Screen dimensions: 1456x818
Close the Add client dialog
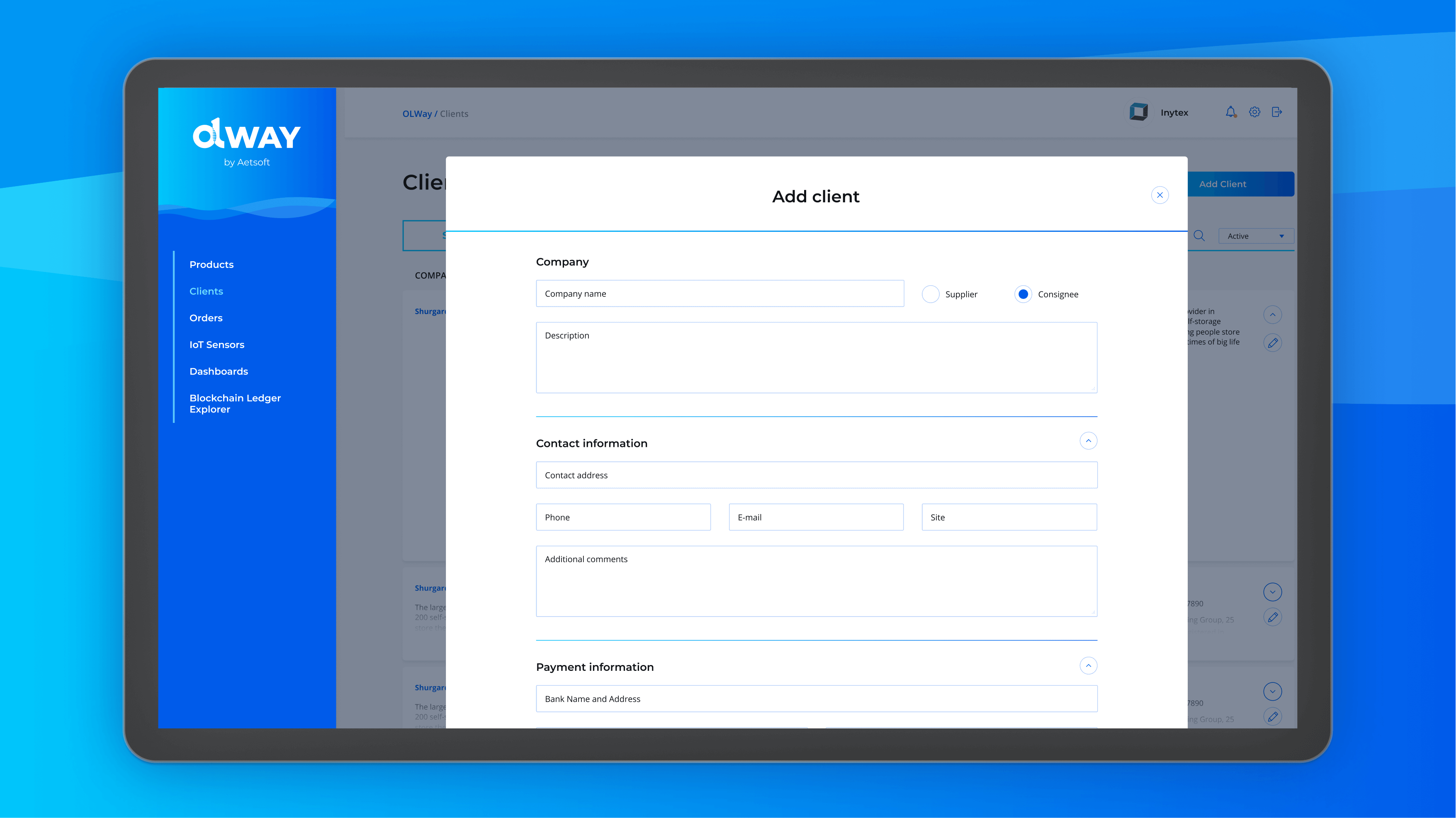pos(1160,195)
